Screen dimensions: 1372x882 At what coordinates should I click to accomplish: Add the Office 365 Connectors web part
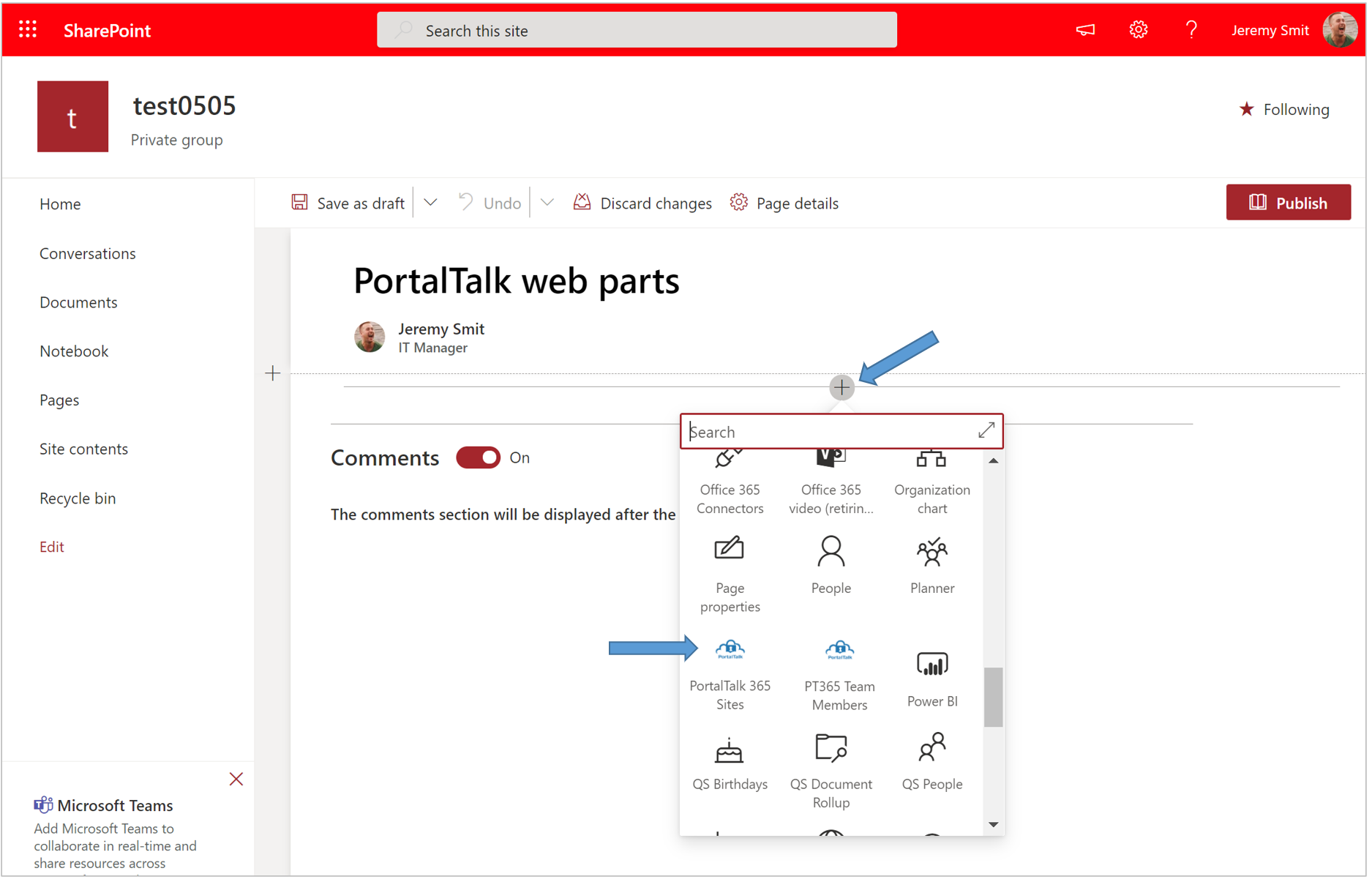pyautogui.click(x=730, y=483)
